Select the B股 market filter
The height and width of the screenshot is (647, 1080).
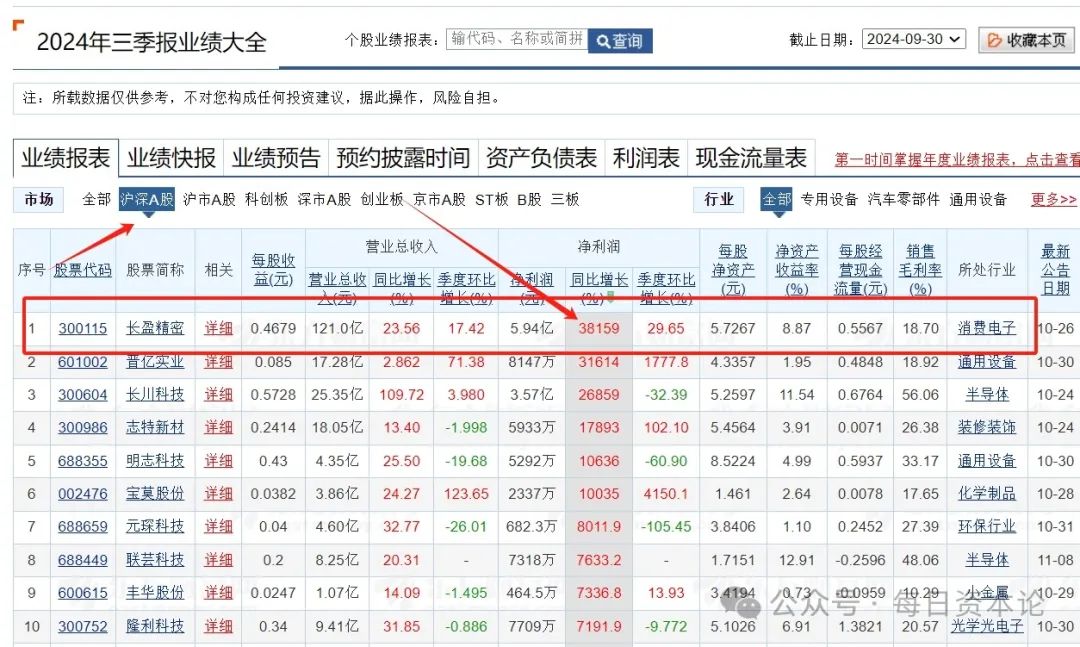529,200
